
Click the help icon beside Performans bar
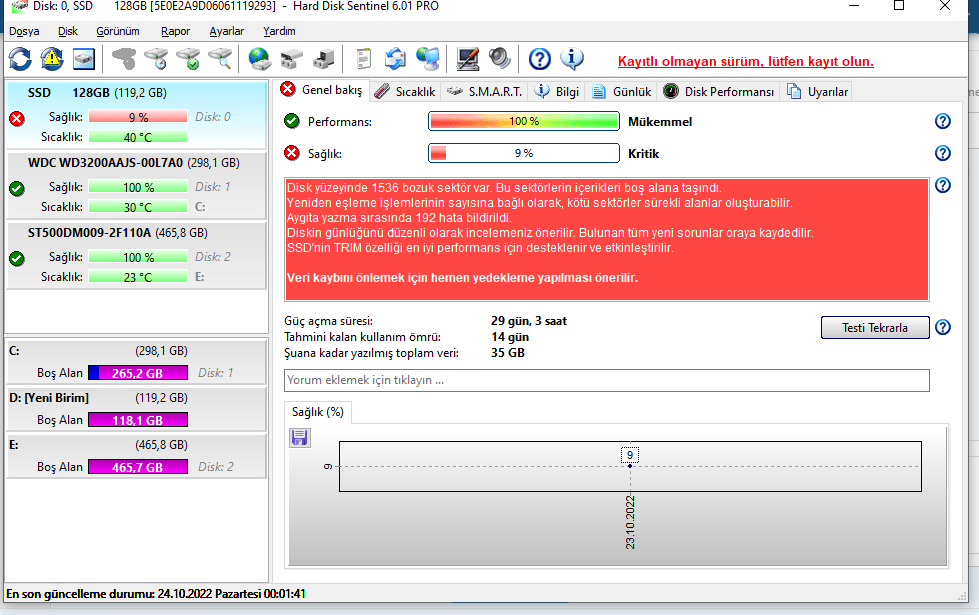pos(942,121)
